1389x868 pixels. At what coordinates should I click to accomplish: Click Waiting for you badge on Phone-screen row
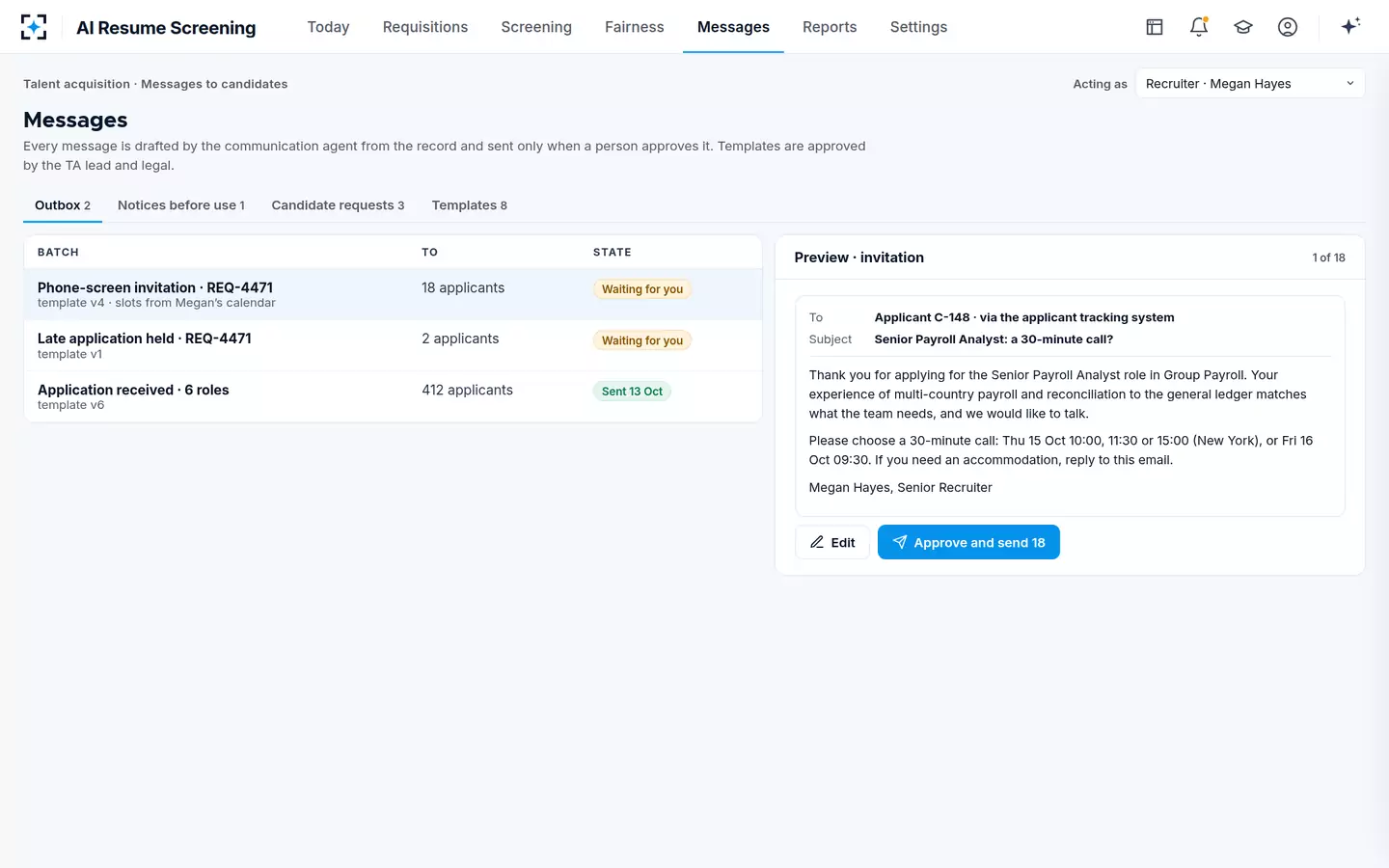coord(642,289)
